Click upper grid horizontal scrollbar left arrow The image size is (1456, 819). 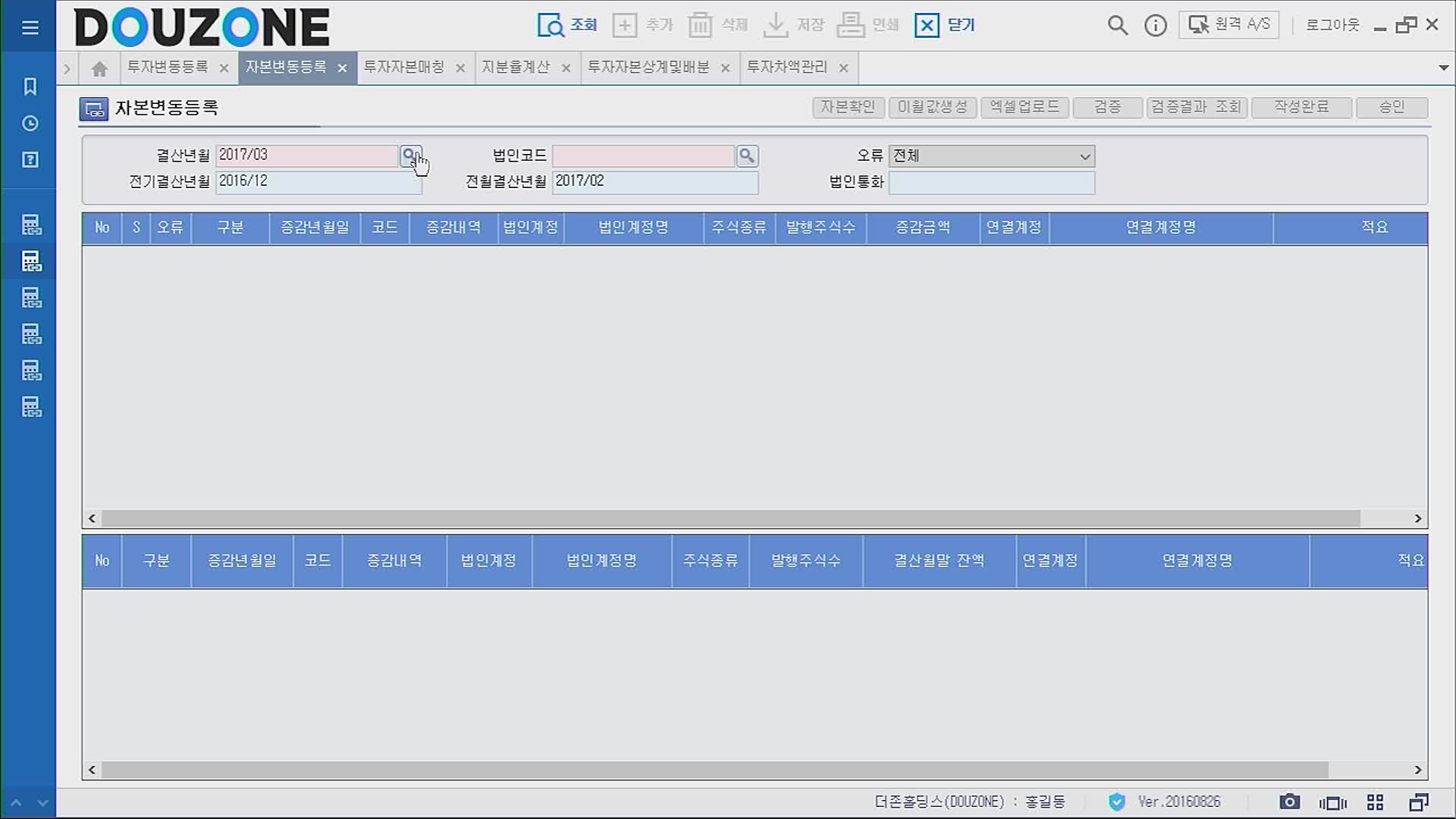click(92, 519)
